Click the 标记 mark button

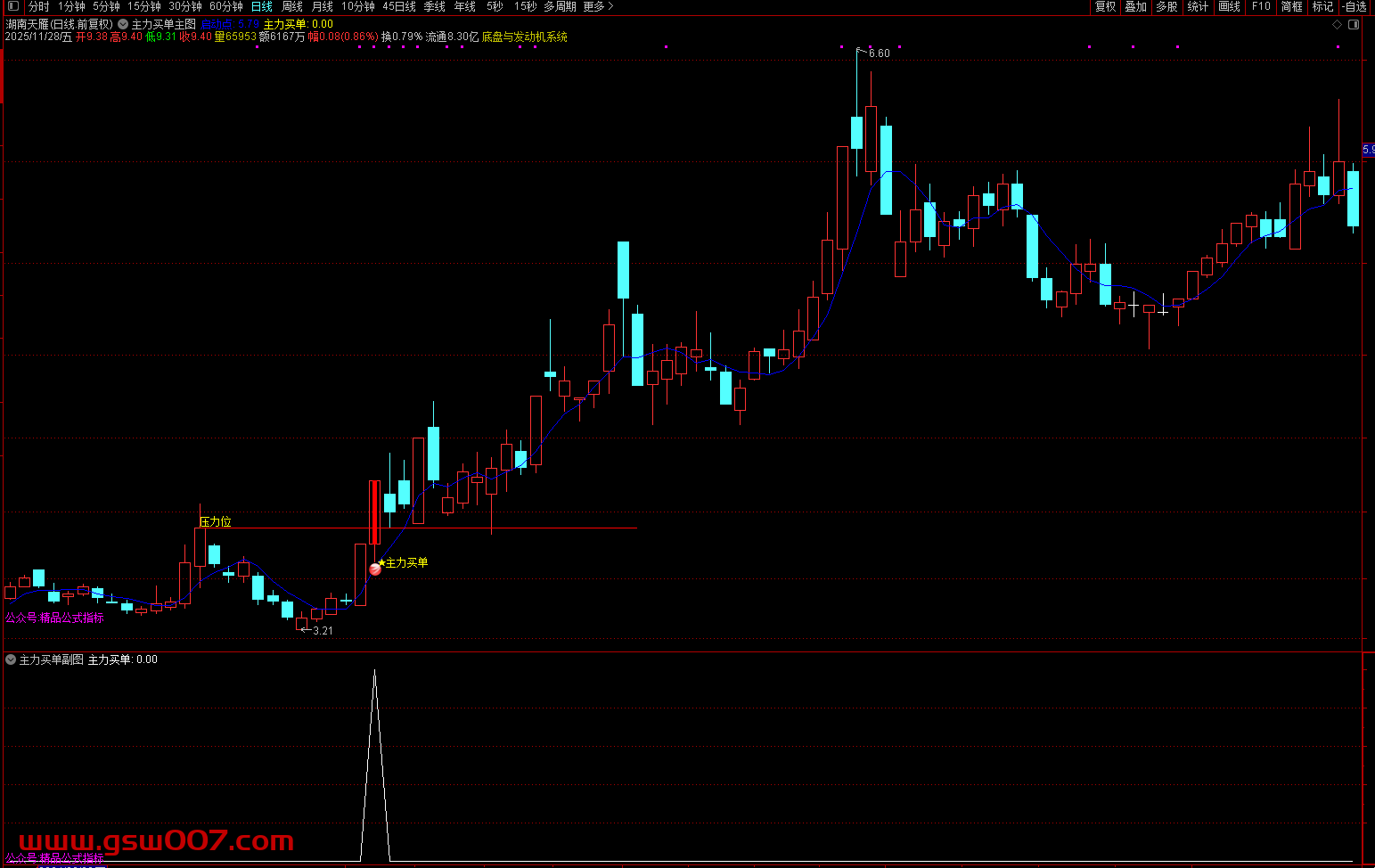[1322, 6]
